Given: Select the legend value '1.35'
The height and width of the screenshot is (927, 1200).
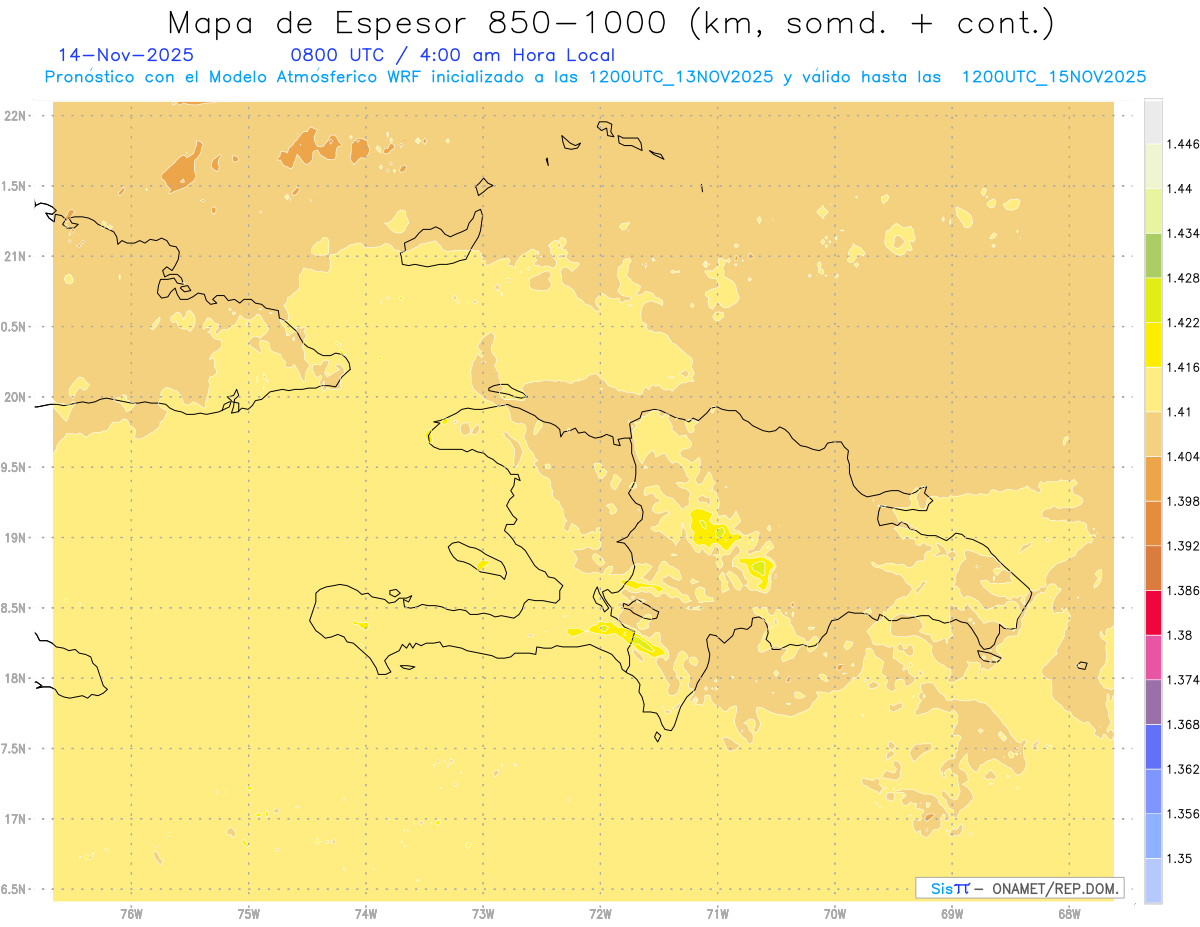Looking at the screenshot, I should tap(1178, 858).
